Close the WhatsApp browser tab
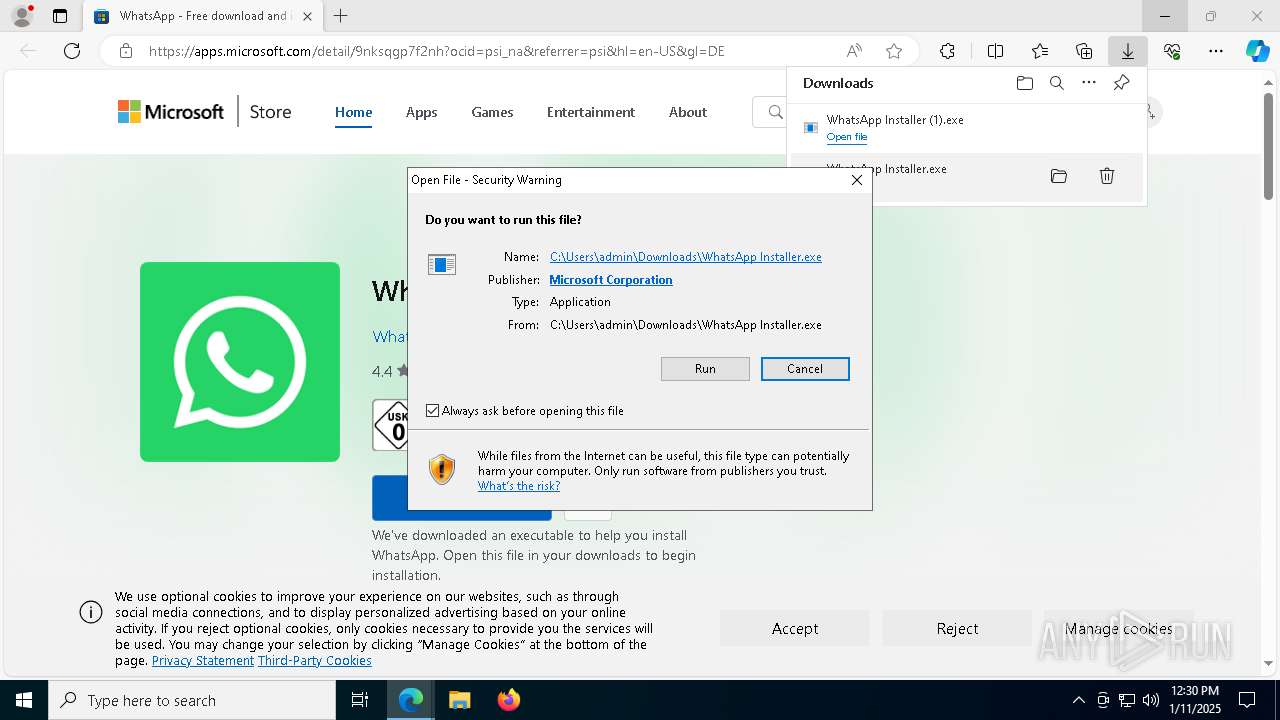 tap(307, 16)
